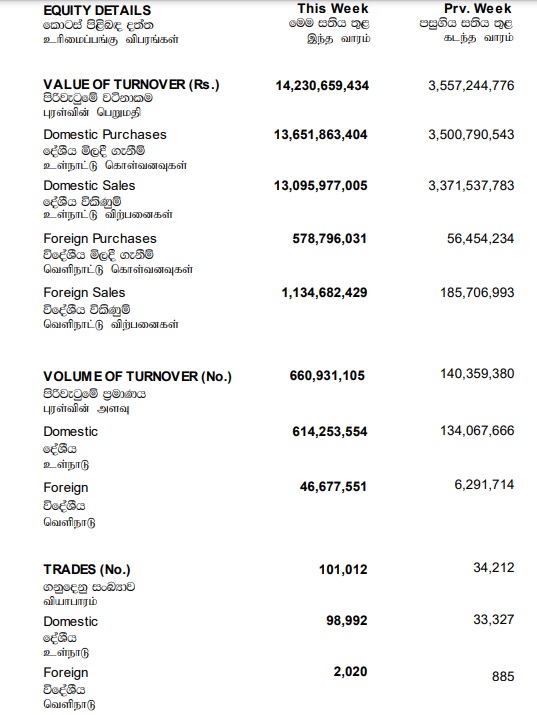Select the Foreign Purchases row label
537x715 pixels.
tap(100, 238)
